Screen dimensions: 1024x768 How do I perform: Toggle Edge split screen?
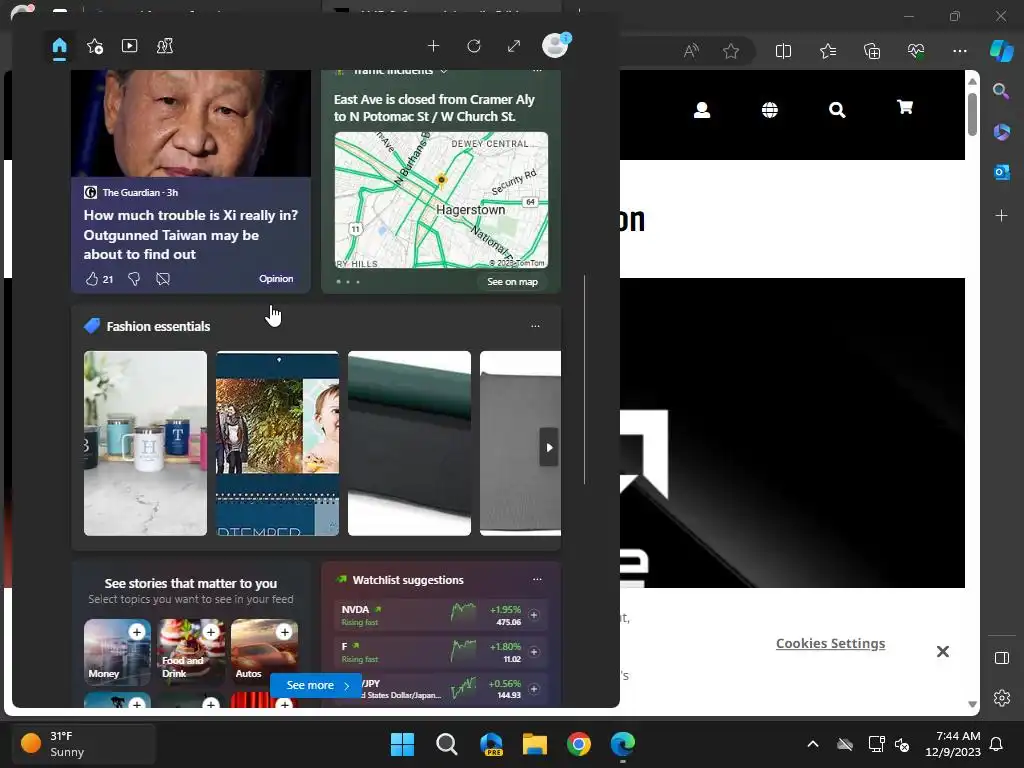coord(783,51)
